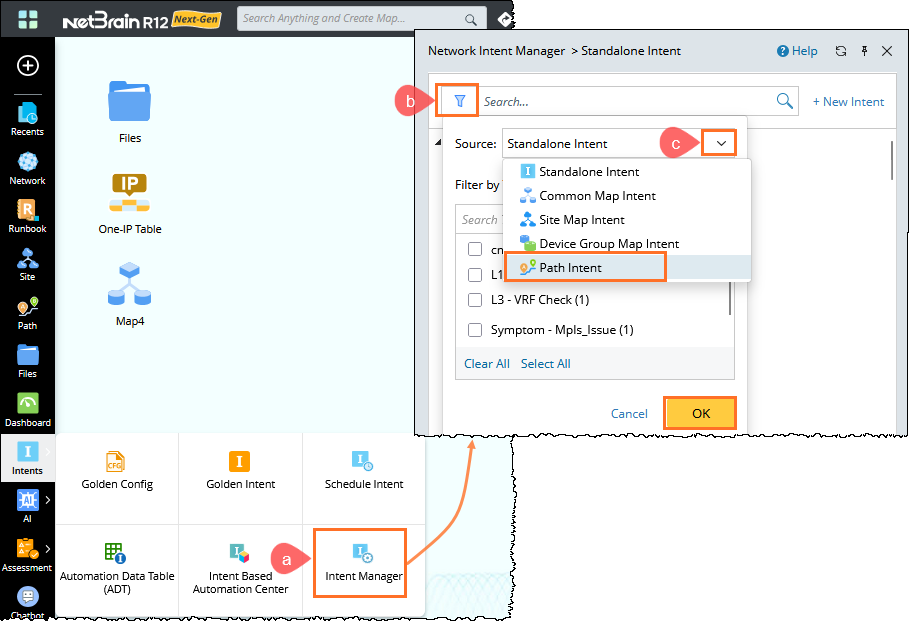This screenshot has height=623, width=909.
Task: Open the Files folder on desktop
Action: click(x=129, y=112)
